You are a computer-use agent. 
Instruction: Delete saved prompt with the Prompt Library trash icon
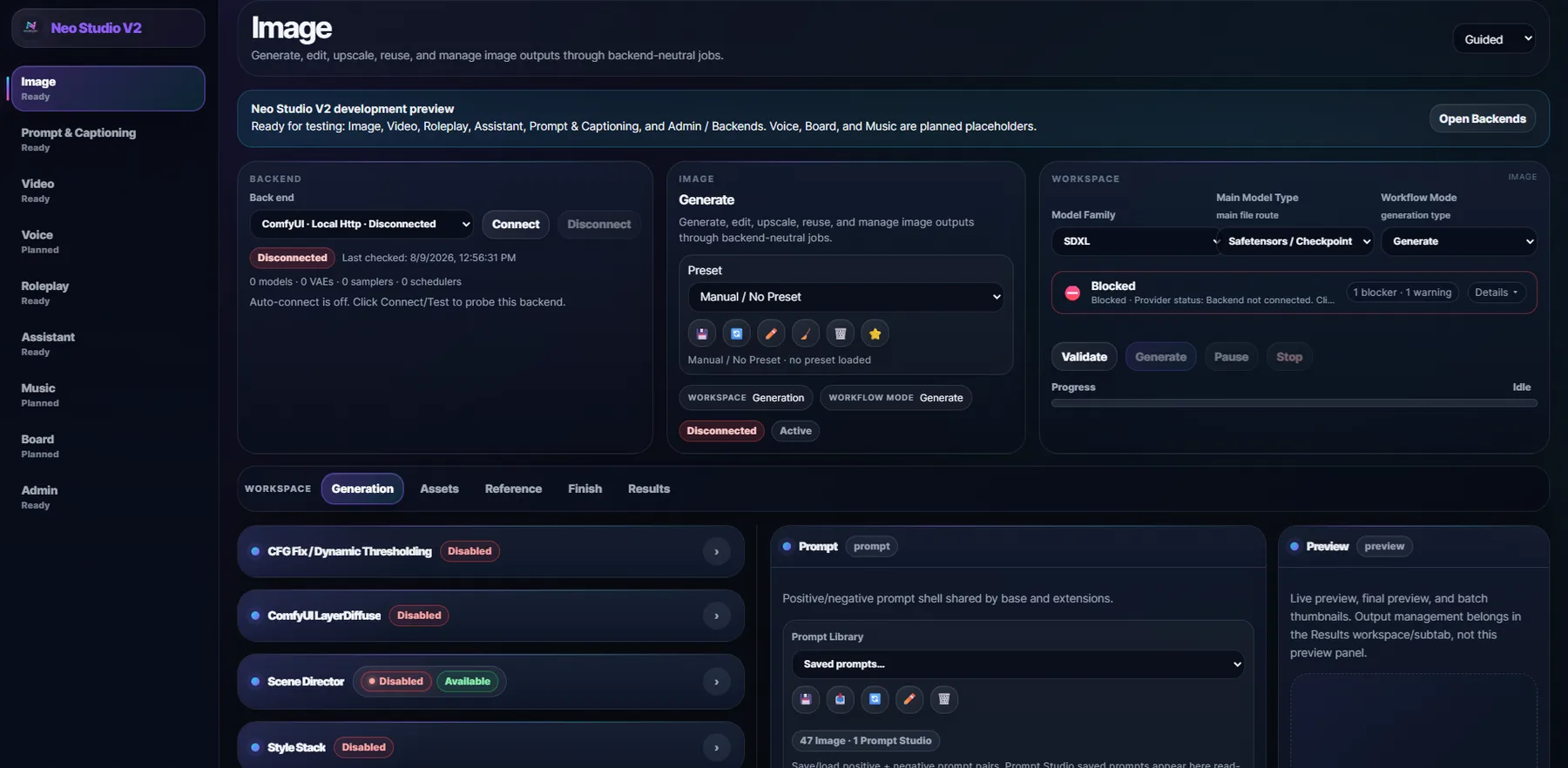(x=944, y=699)
